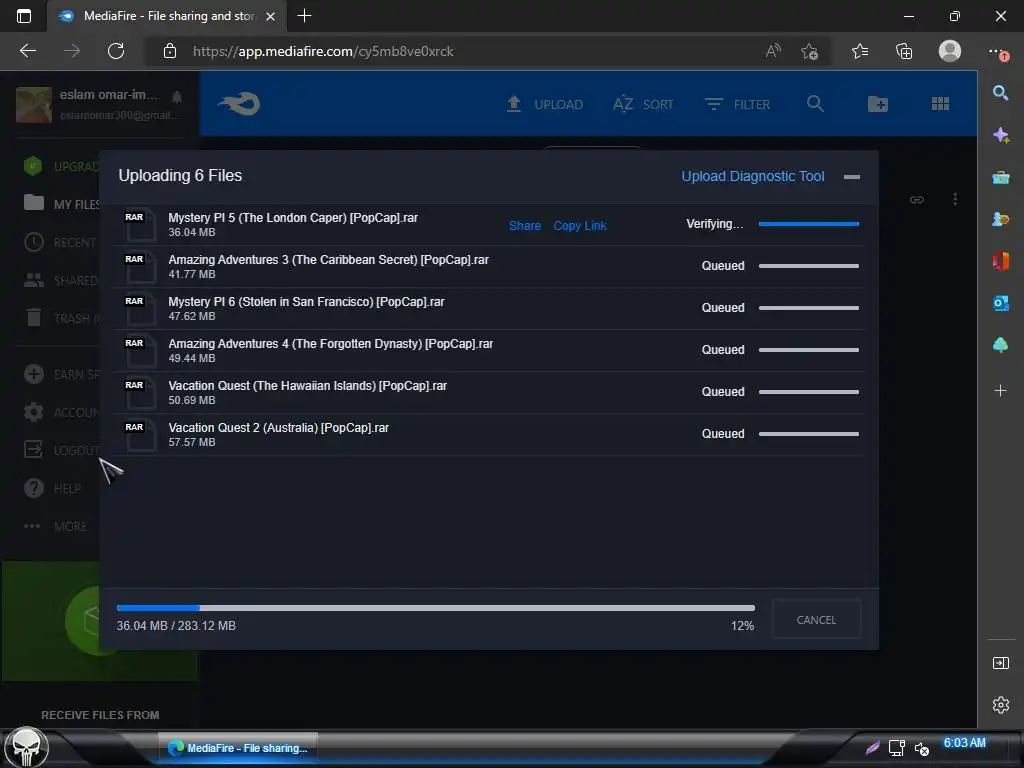Image resolution: width=1024 pixels, height=768 pixels.
Task: Click the UPLOAD toolbar button
Action: point(545,104)
